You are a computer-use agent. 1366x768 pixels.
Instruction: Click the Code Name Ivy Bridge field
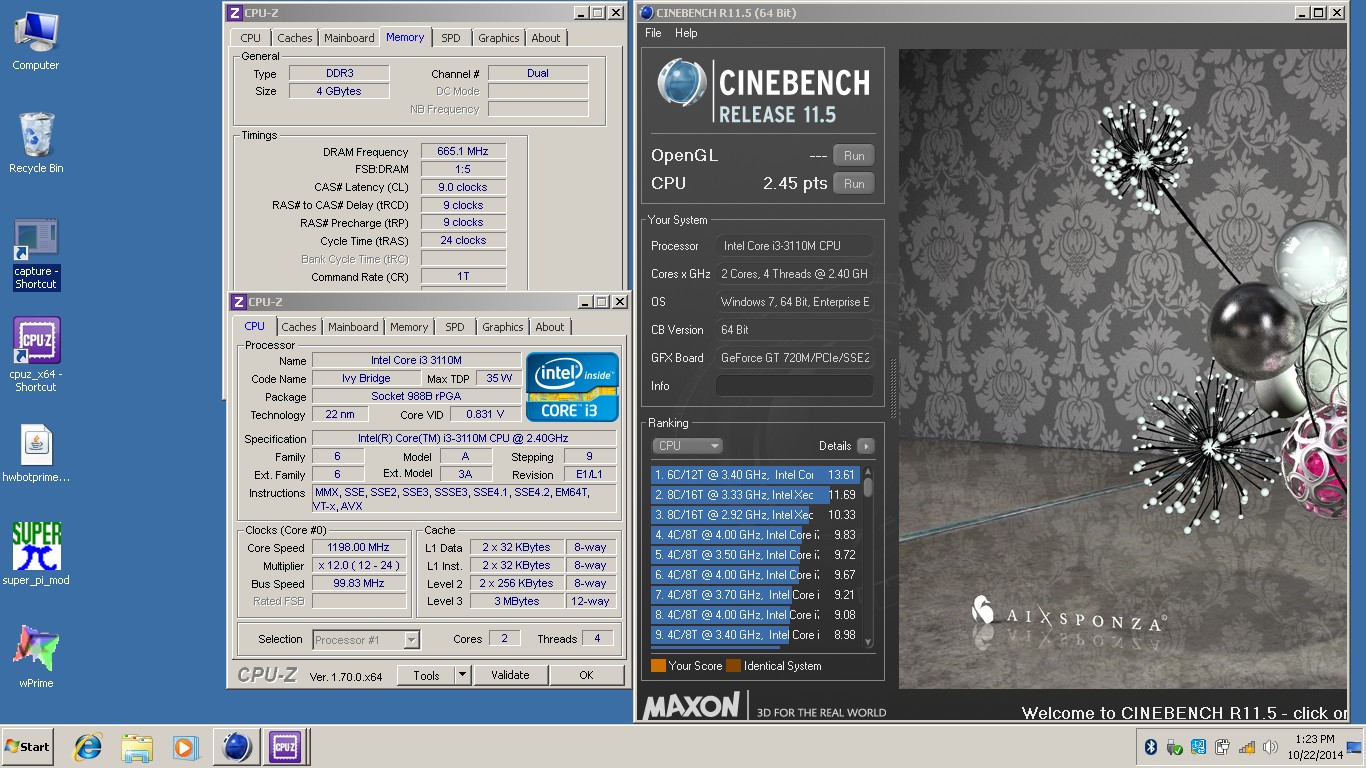point(366,378)
